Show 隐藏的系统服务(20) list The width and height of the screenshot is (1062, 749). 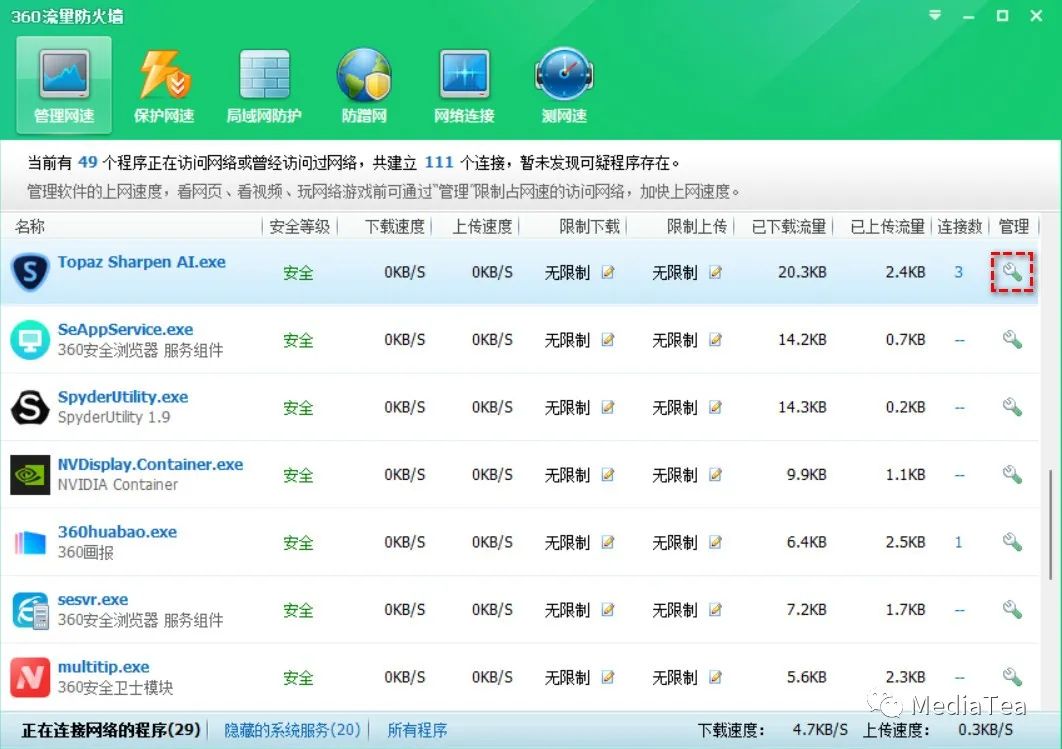click(292, 730)
